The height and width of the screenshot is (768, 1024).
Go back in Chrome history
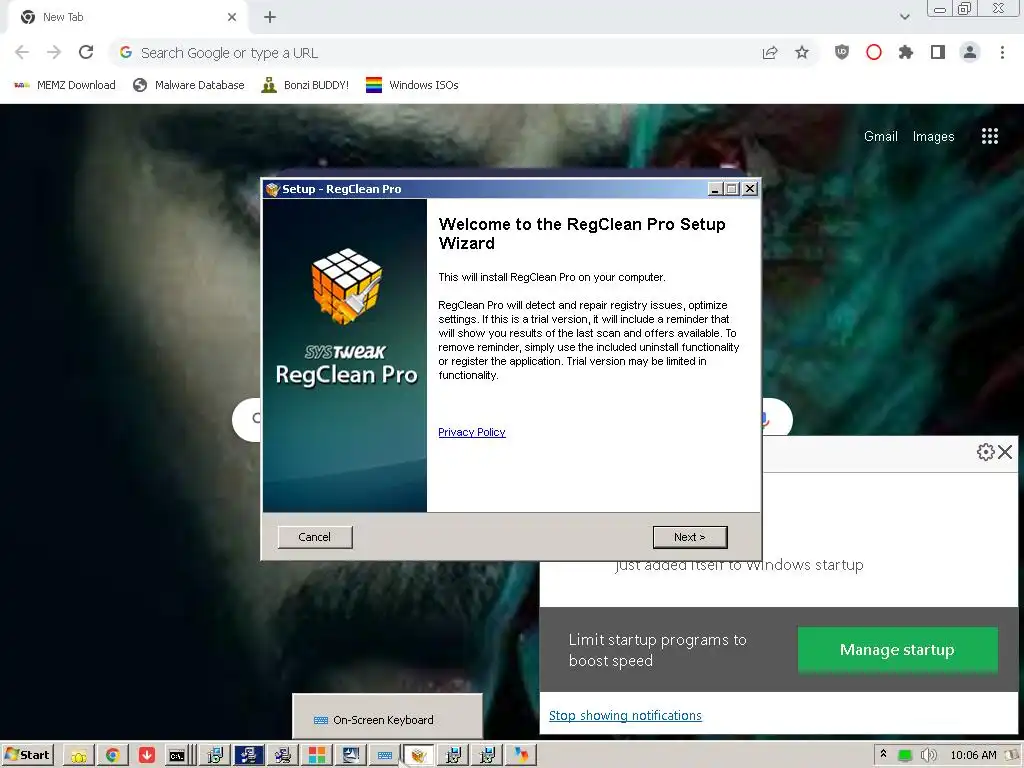(22, 52)
